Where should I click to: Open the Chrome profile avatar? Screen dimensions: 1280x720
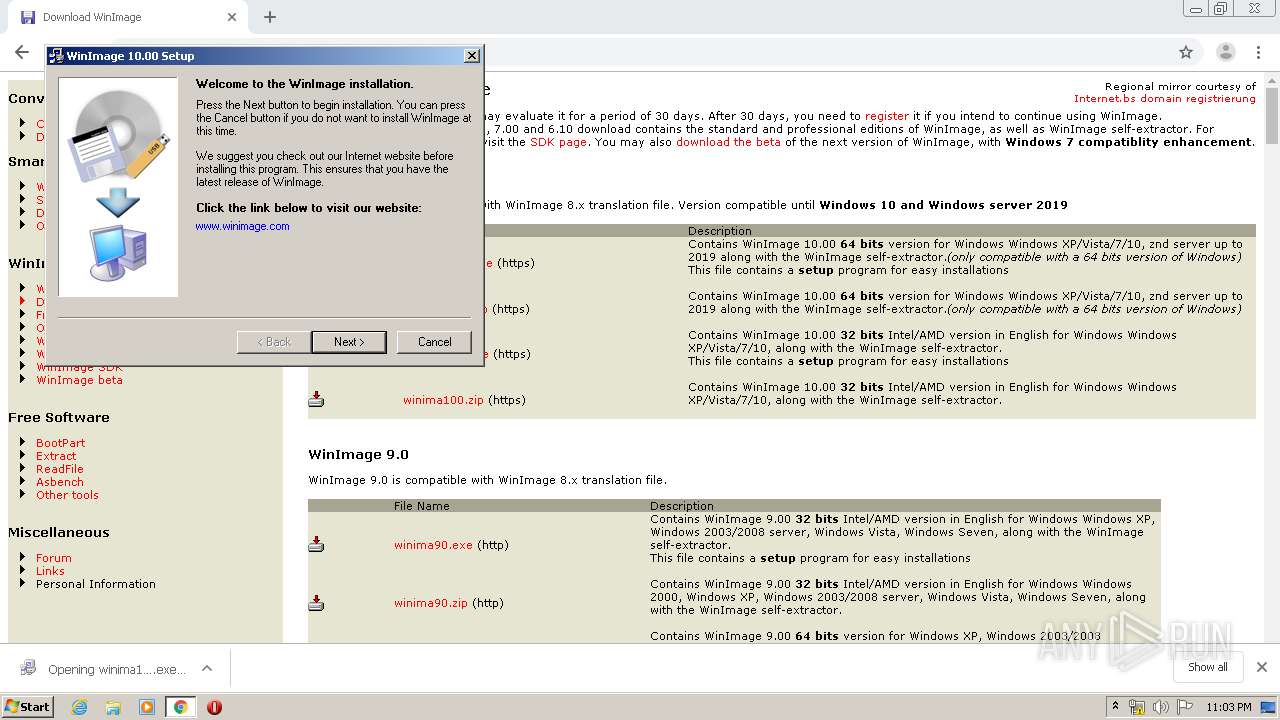point(1225,52)
